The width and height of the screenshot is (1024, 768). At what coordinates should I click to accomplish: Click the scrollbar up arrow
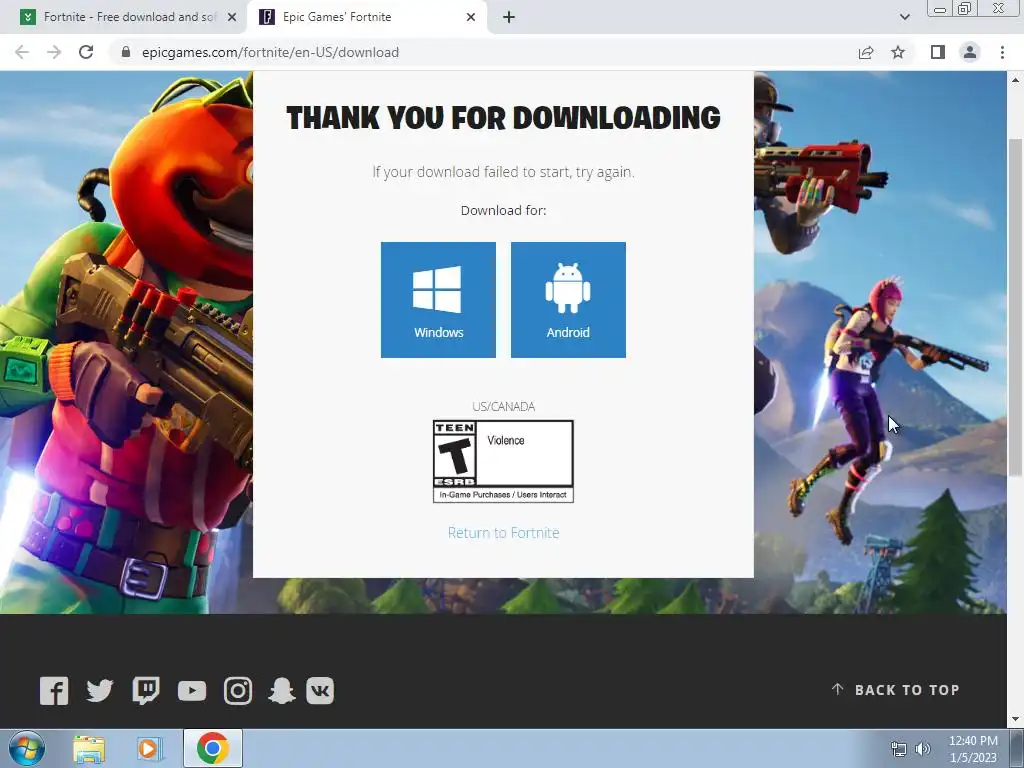click(x=1015, y=80)
